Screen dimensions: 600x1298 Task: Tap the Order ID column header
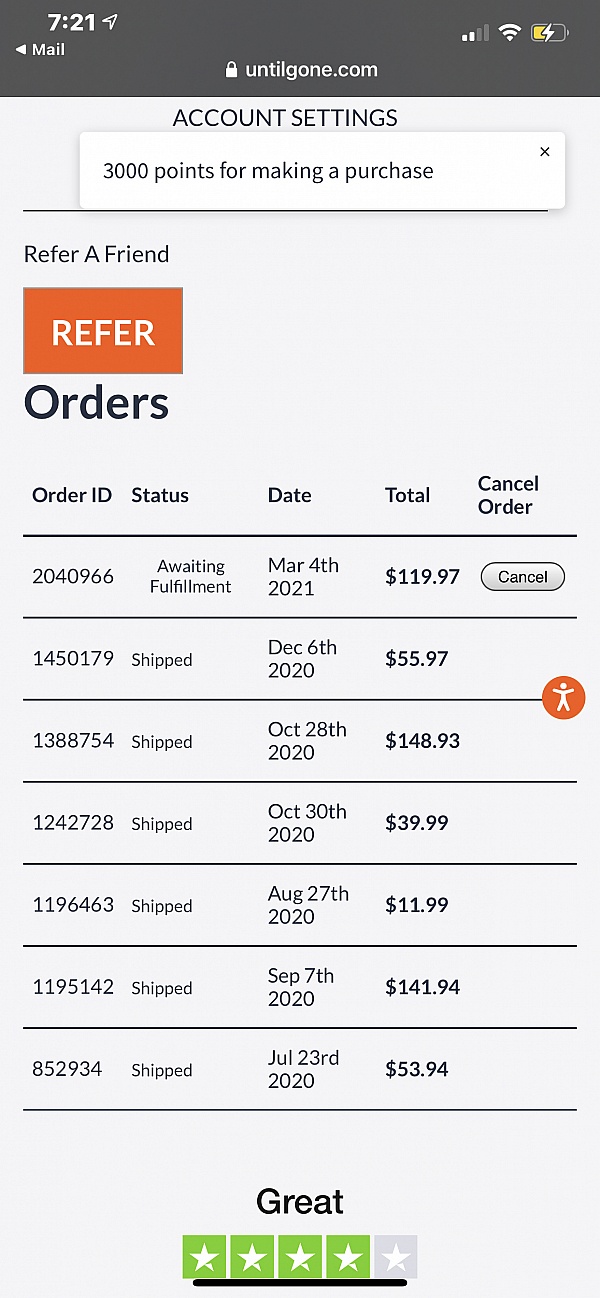(72, 495)
